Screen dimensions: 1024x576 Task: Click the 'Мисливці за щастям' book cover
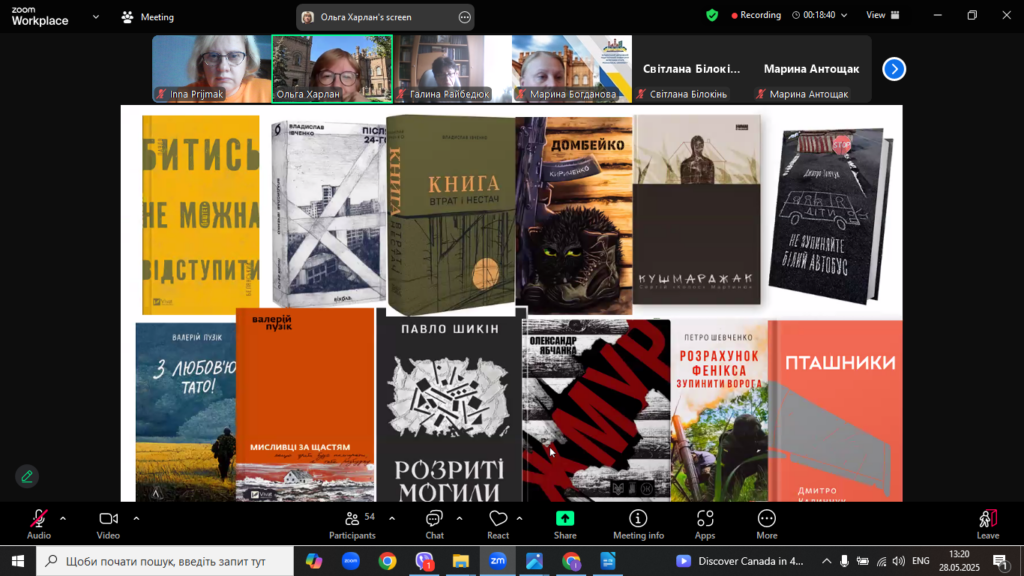tap(305, 405)
